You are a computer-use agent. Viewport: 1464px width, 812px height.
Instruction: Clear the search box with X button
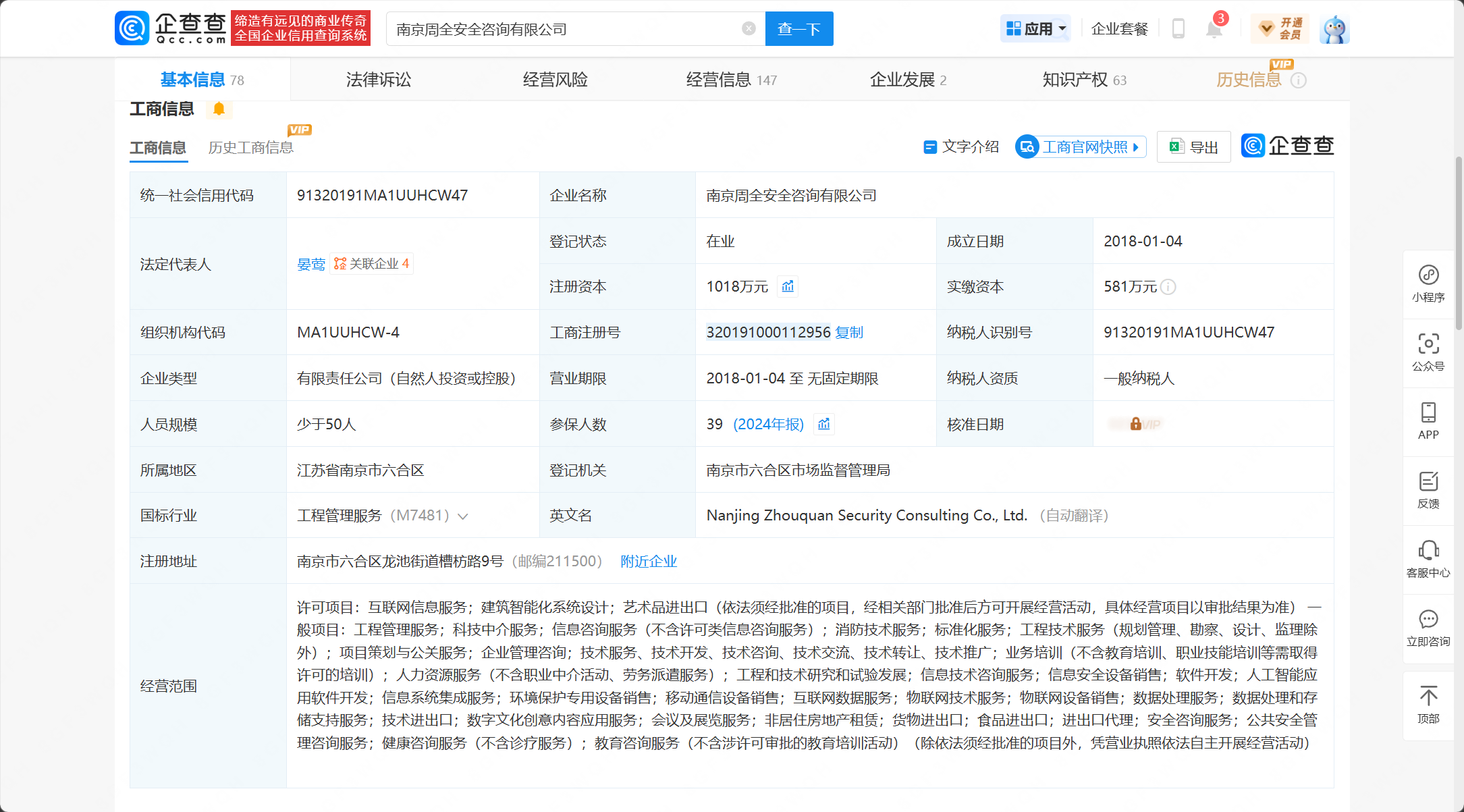coord(749,28)
